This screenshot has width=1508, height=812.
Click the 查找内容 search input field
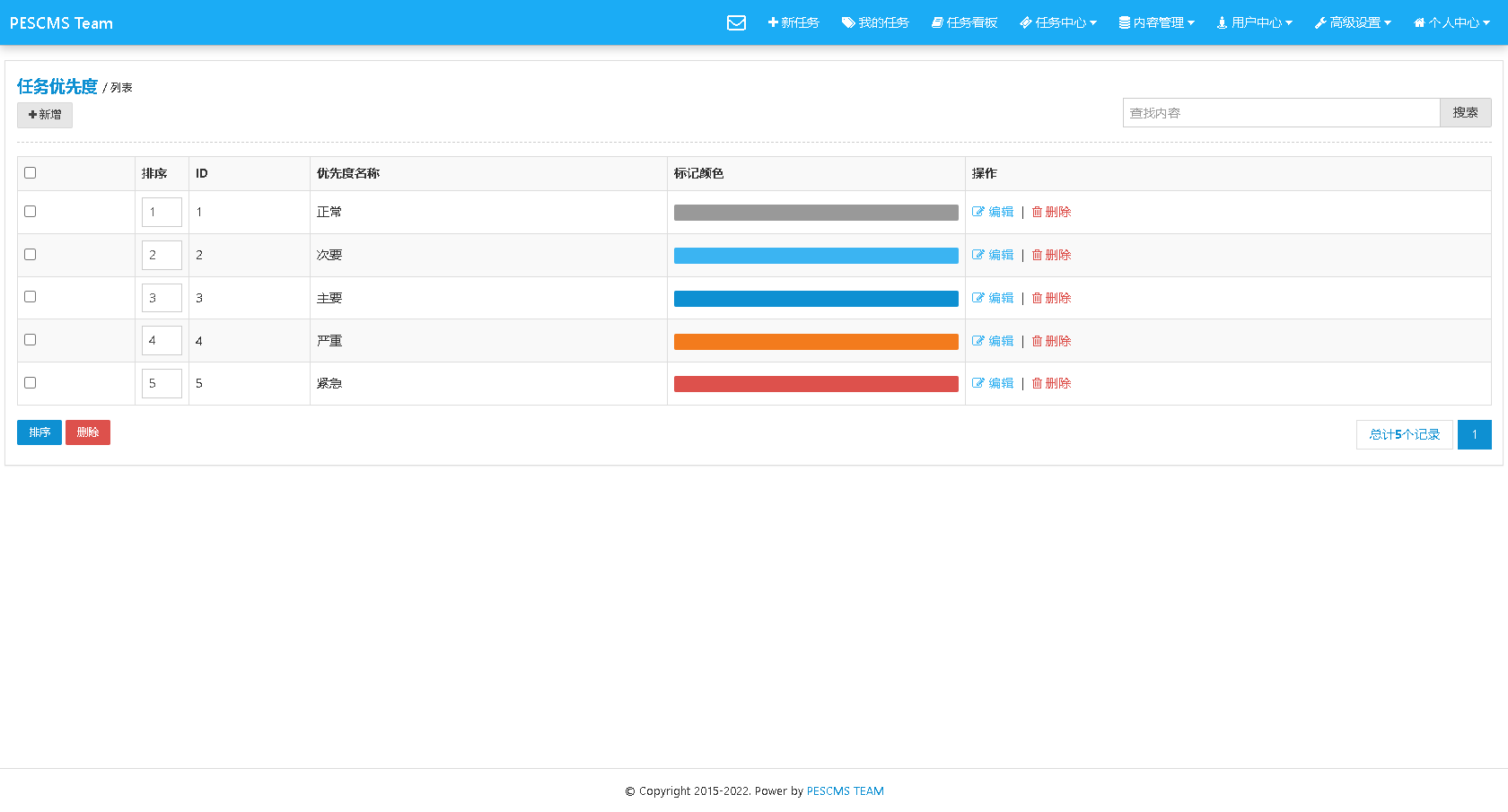[1281, 113]
